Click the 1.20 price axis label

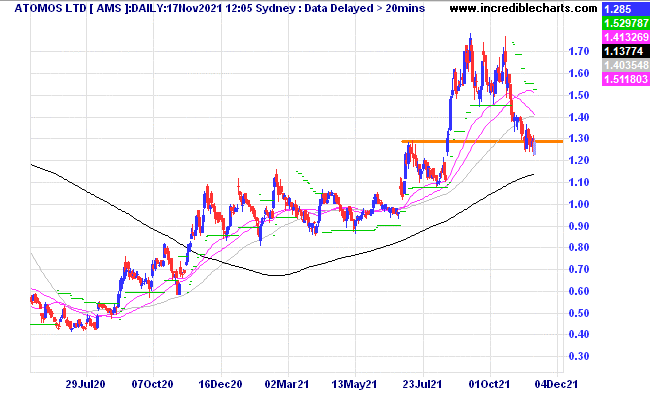coord(579,160)
